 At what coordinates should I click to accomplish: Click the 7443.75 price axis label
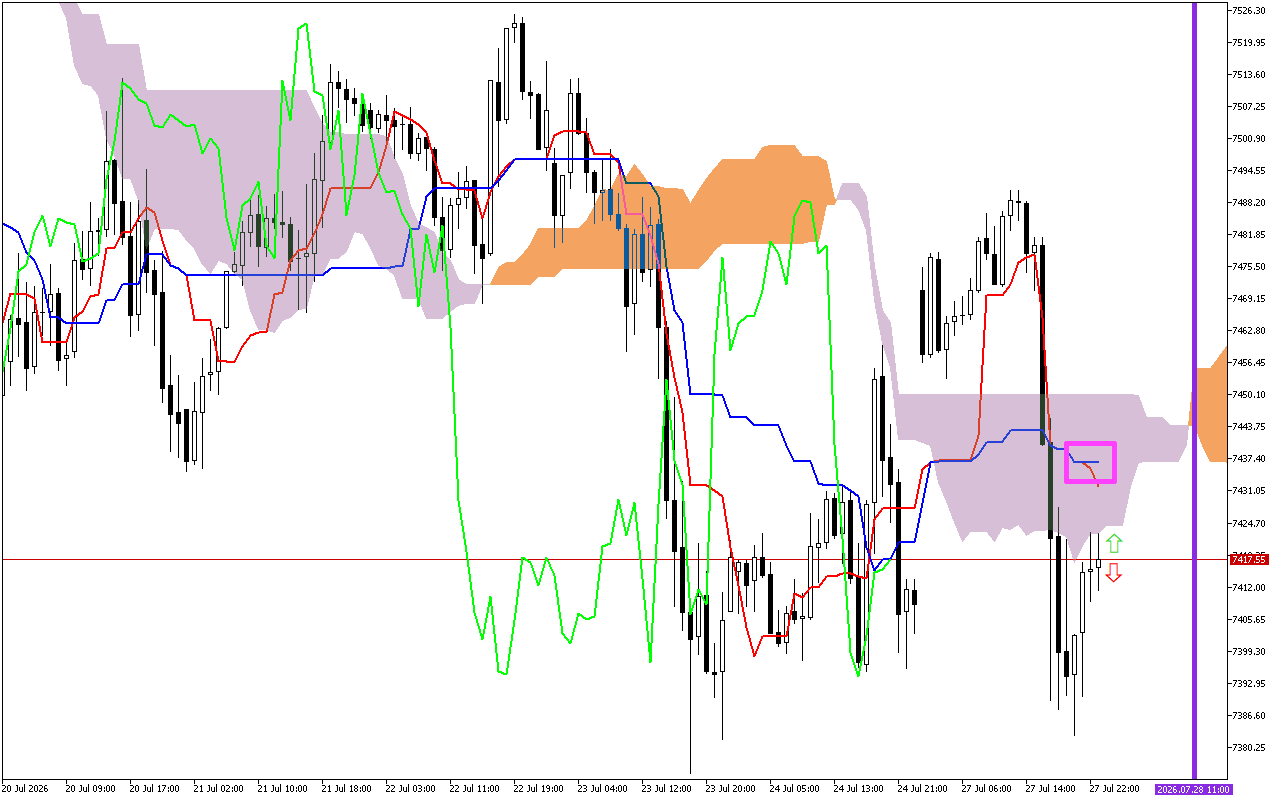[1249, 426]
